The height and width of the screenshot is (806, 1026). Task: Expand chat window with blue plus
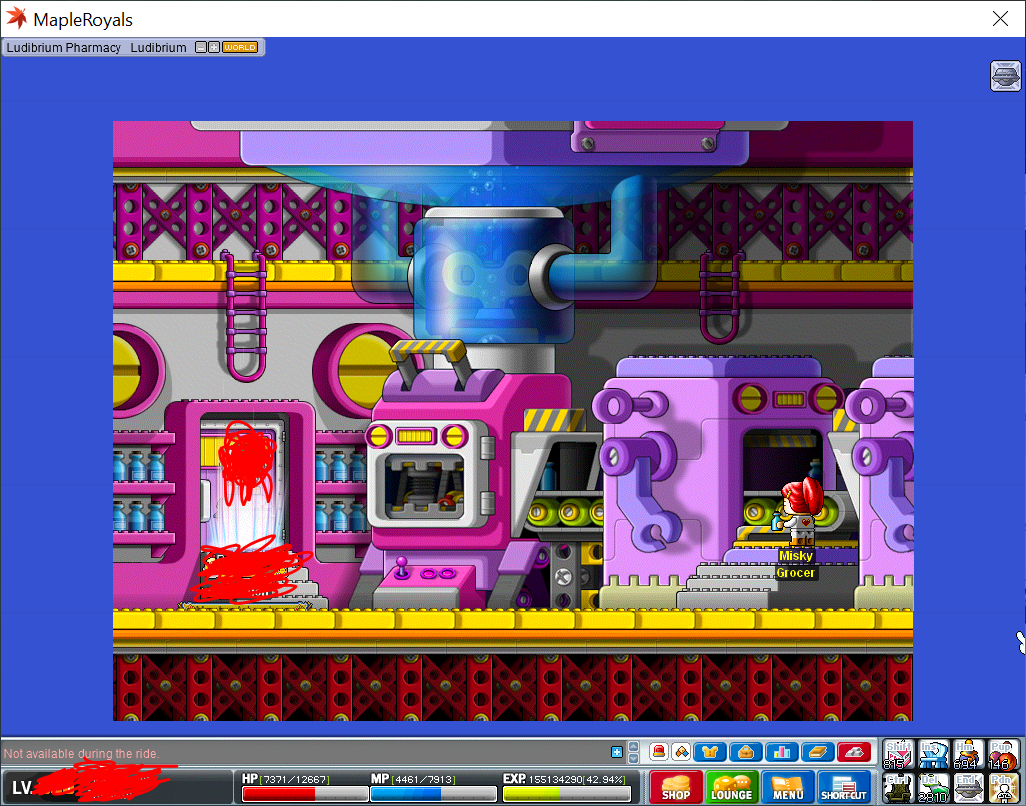[x=617, y=752]
